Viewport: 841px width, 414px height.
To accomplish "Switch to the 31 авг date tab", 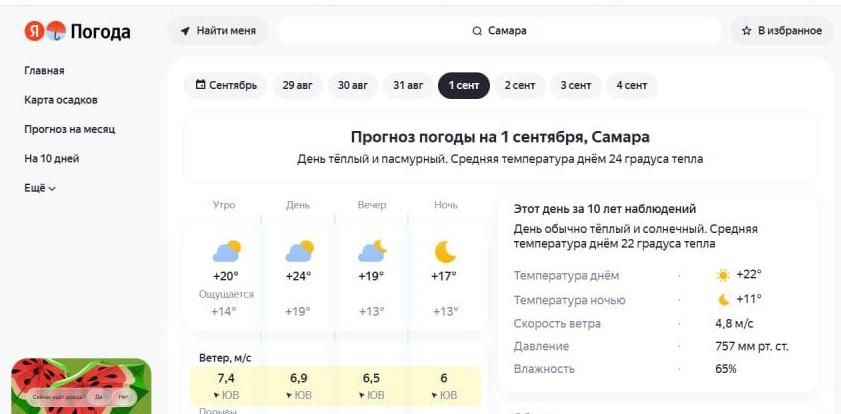I will (408, 85).
